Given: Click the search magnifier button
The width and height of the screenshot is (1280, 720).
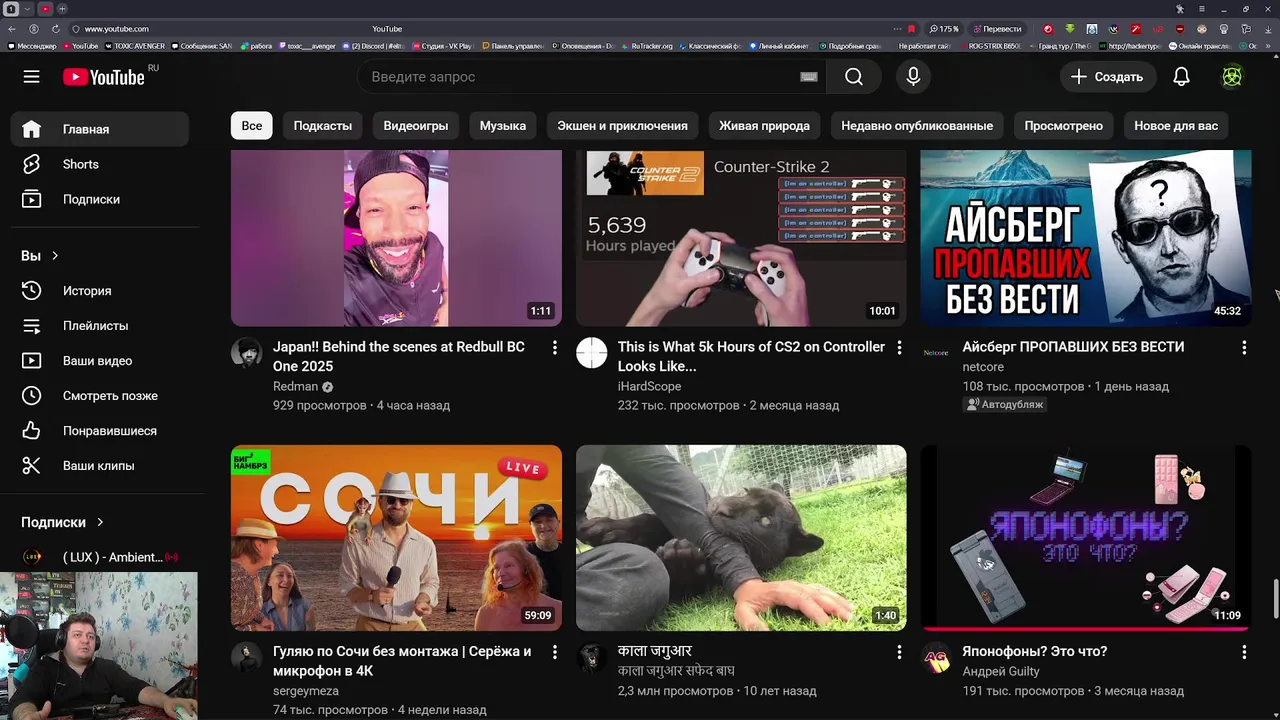Looking at the screenshot, I should 854,77.
